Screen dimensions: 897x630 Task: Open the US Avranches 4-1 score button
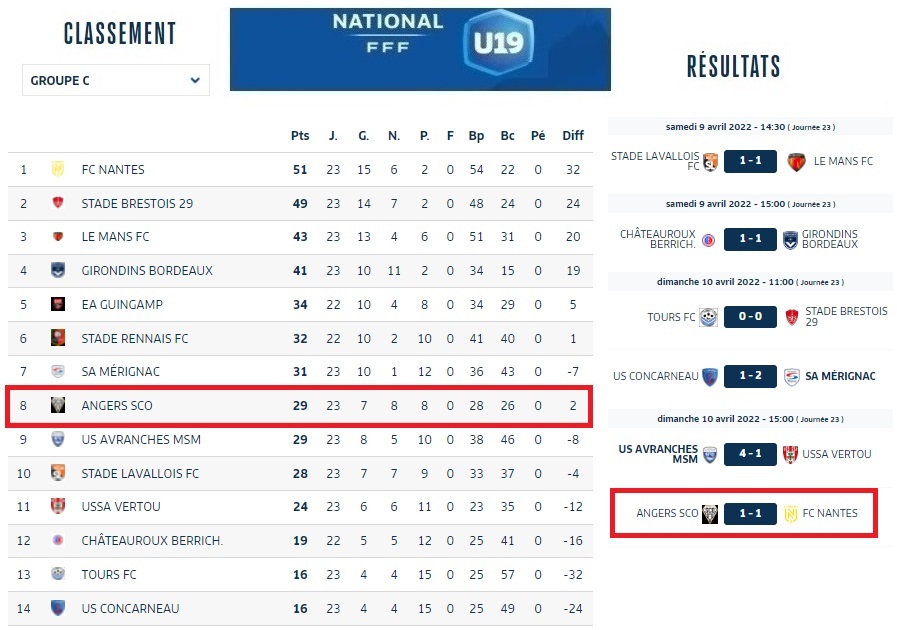tap(750, 454)
